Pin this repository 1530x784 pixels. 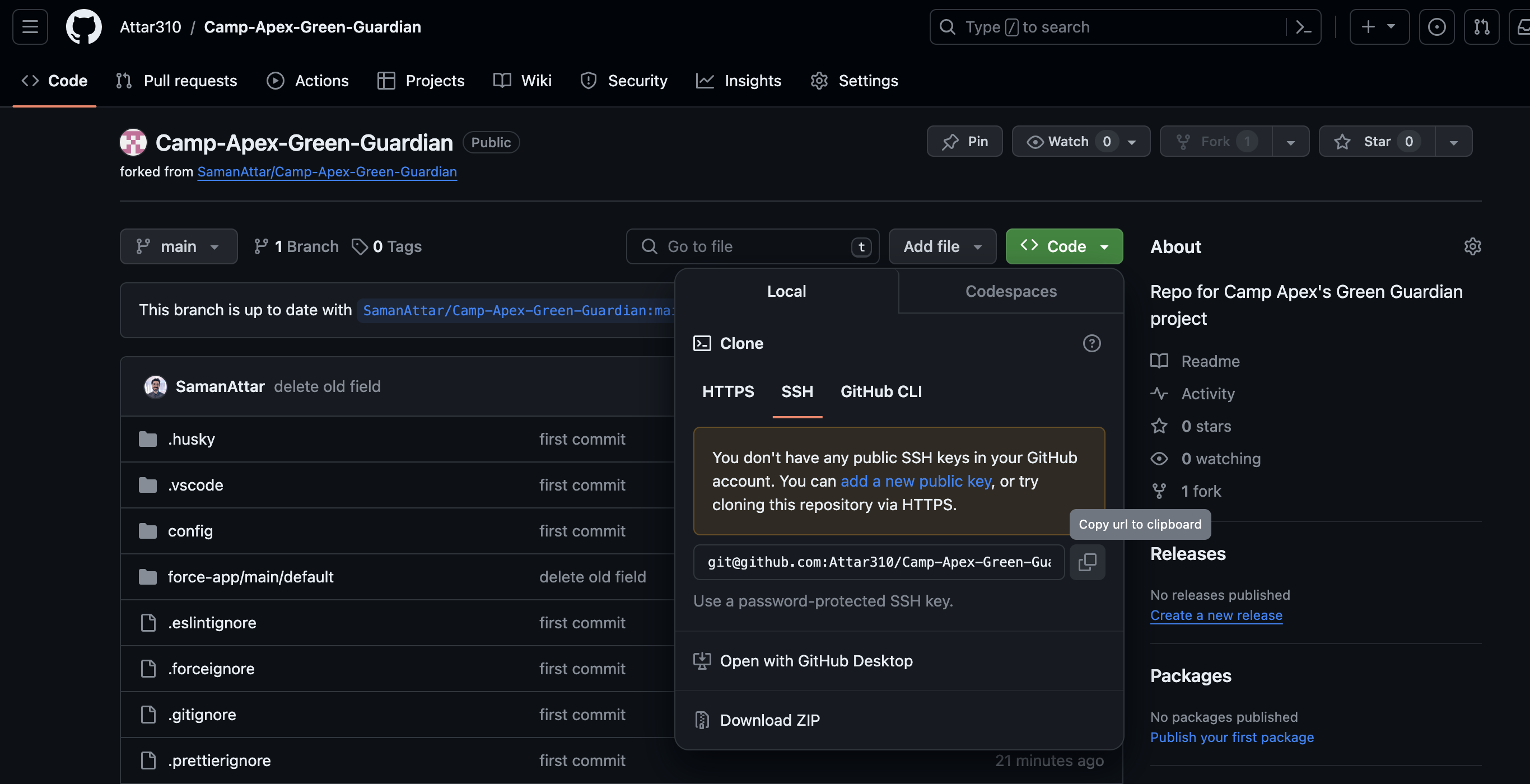(964, 141)
